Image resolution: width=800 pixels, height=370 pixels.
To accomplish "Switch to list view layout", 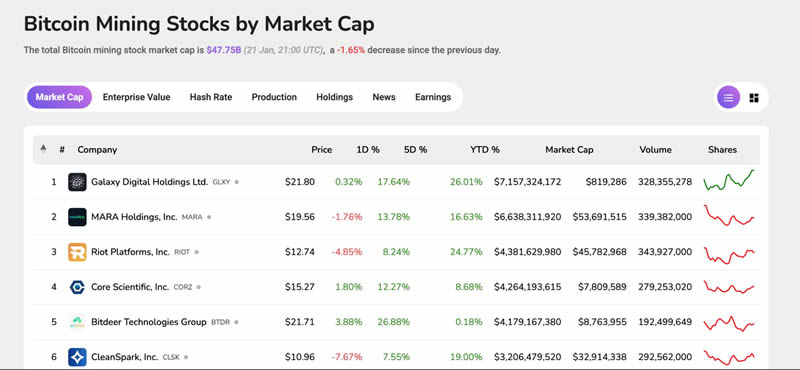I will [x=728, y=97].
